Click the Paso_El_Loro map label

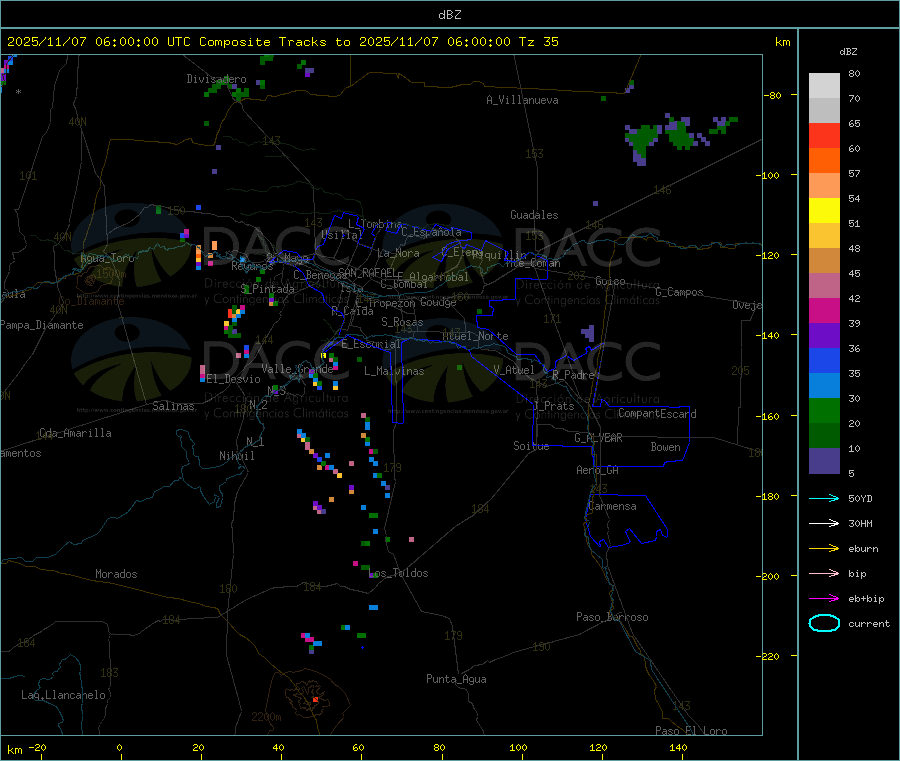tap(691, 731)
